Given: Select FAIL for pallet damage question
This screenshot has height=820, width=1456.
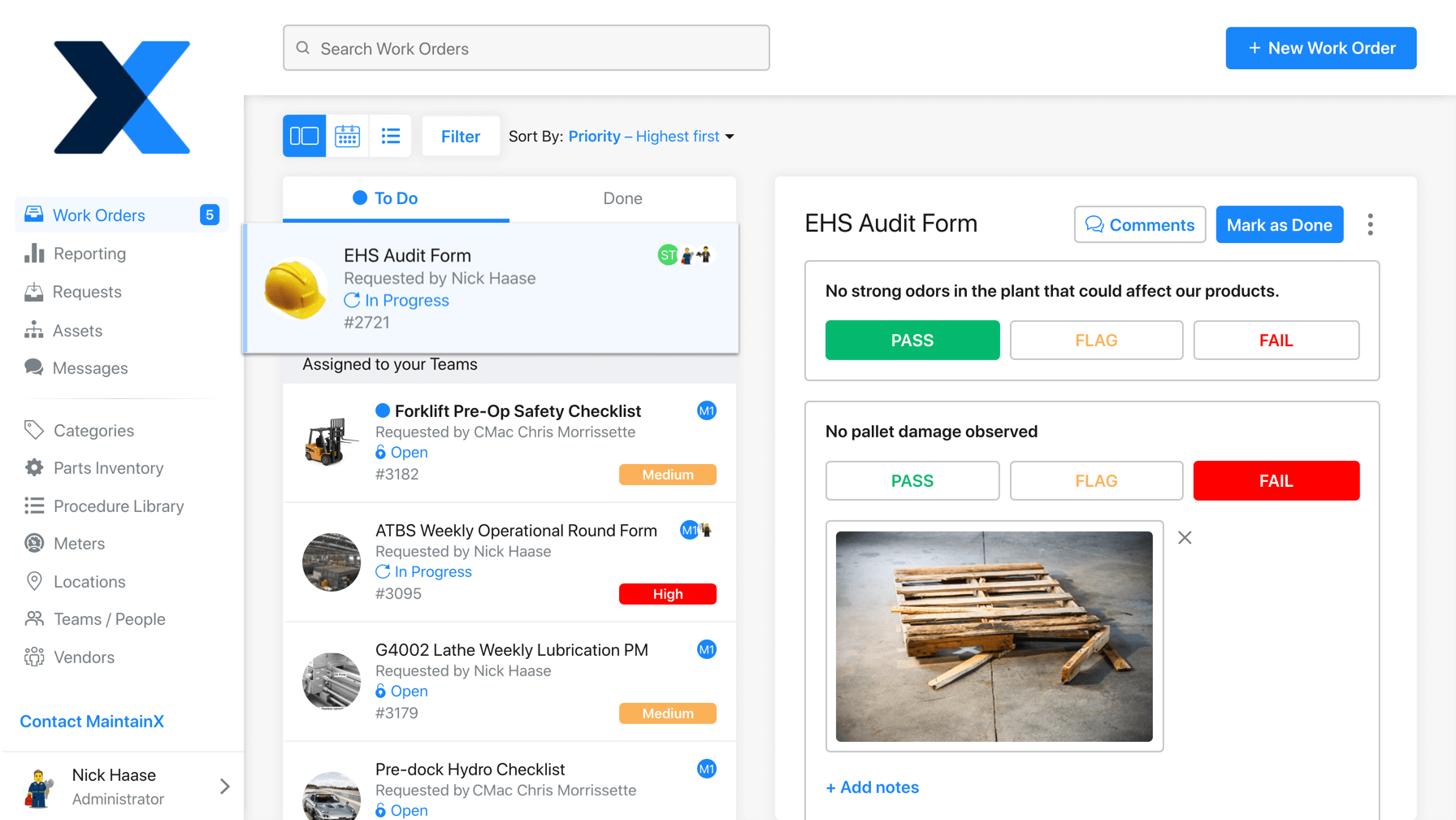Looking at the screenshot, I should click(1276, 481).
